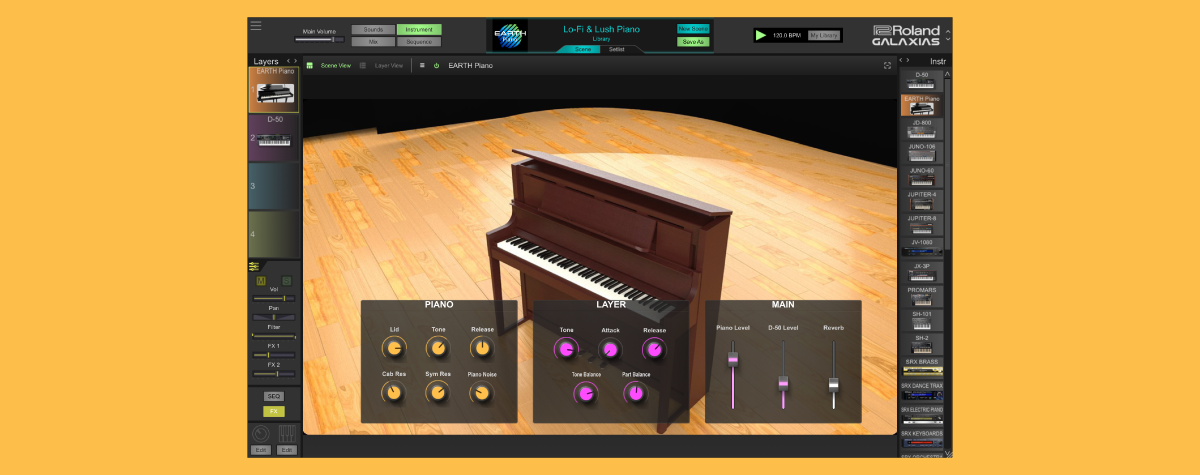Switch to the Sequence view tab
This screenshot has width=1200, height=475.
pos(419,42)
